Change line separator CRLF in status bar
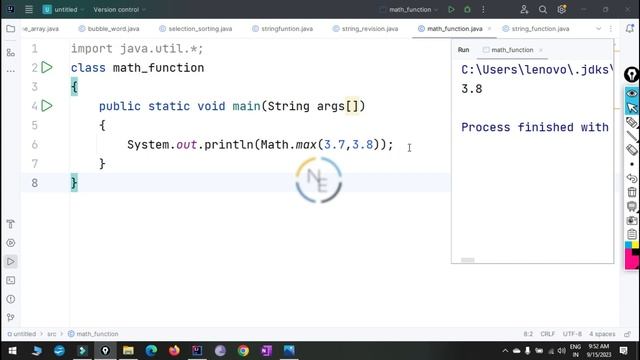The image size is (640, 360). pos(547,334)
